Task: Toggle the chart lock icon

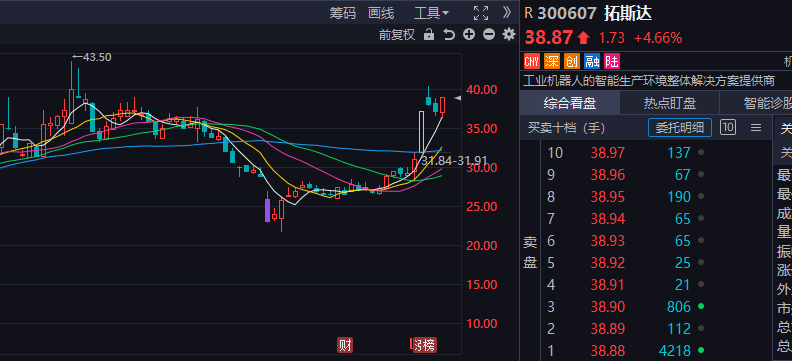Action: tap(429, 35)
